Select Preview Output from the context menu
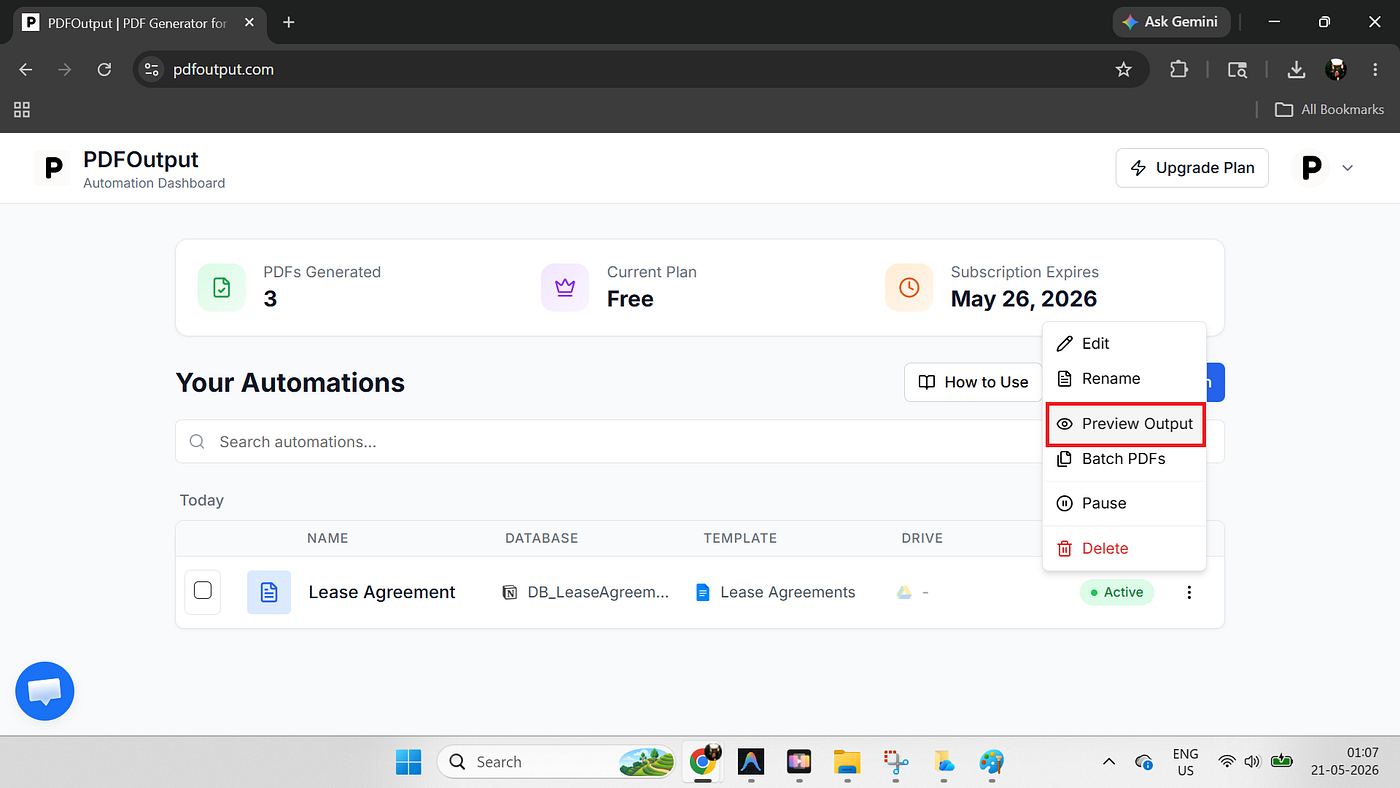This screenshot has height=788, width=1400. tap(1124, 423)
